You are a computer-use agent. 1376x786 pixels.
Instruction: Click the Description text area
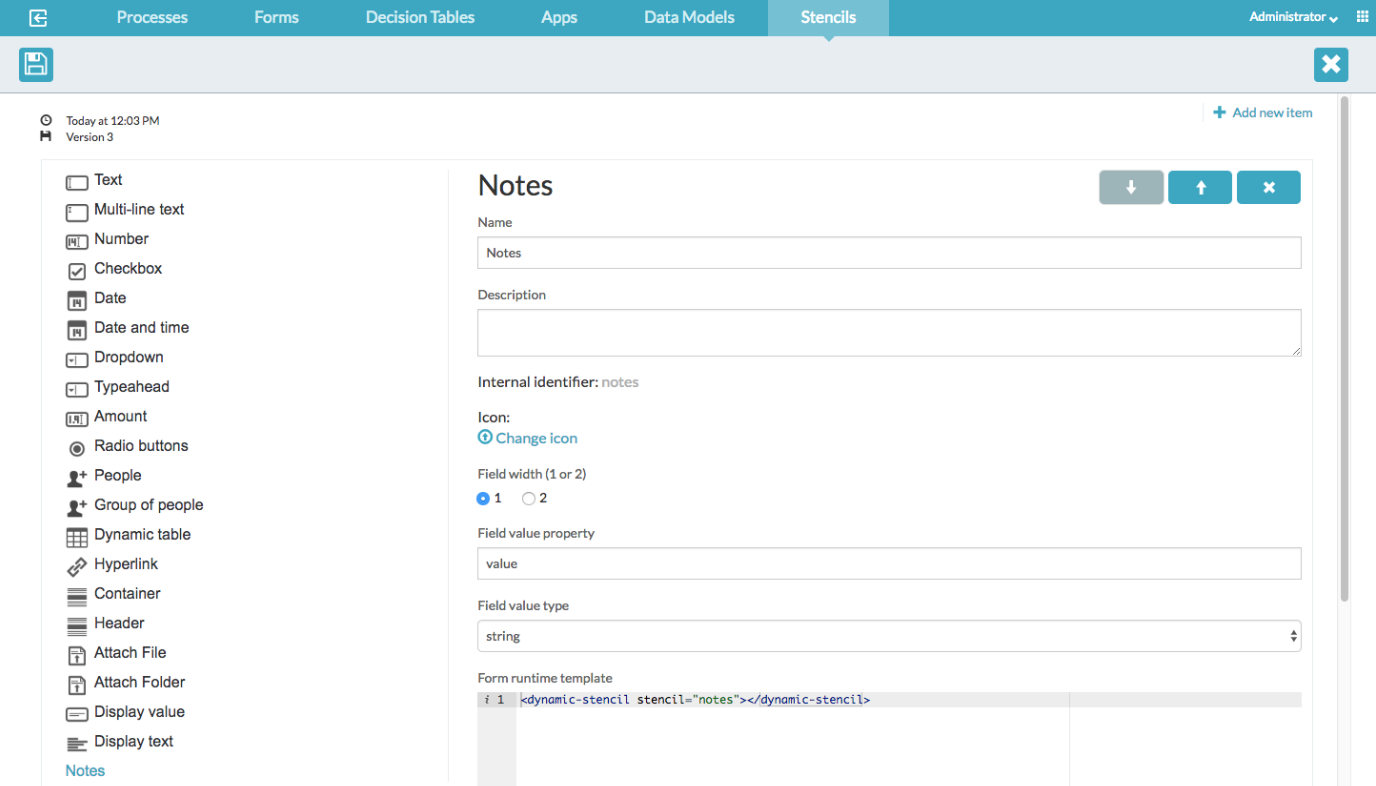pyautogui.click(x=889, y=333)
